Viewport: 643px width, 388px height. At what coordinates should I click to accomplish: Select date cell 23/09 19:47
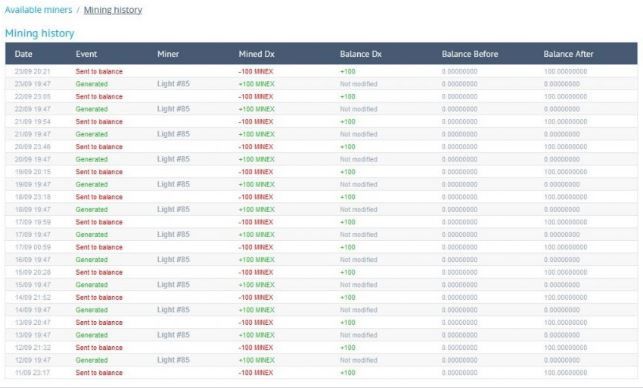click(32, 84)
